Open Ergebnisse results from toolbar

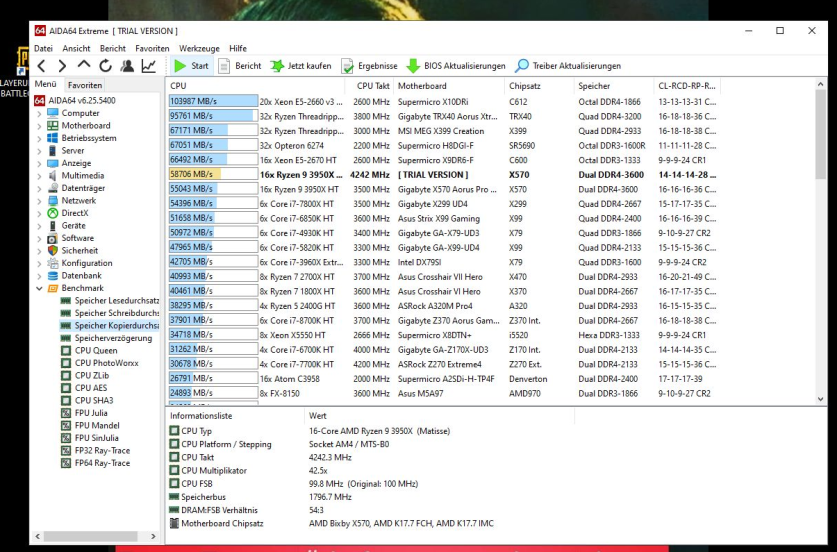tap(369, 66)
